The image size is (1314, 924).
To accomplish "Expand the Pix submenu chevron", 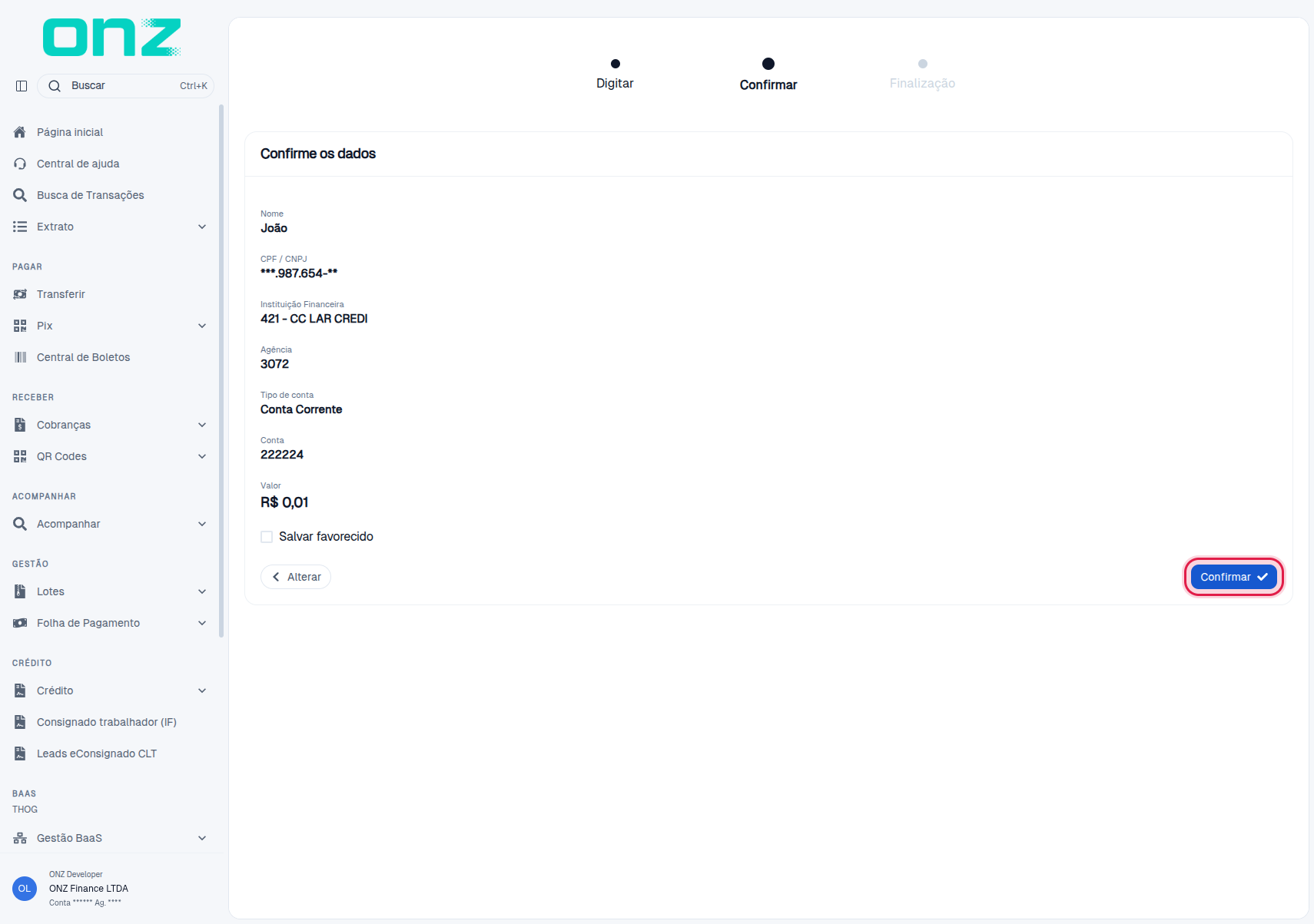I will [x=202, y=326].
